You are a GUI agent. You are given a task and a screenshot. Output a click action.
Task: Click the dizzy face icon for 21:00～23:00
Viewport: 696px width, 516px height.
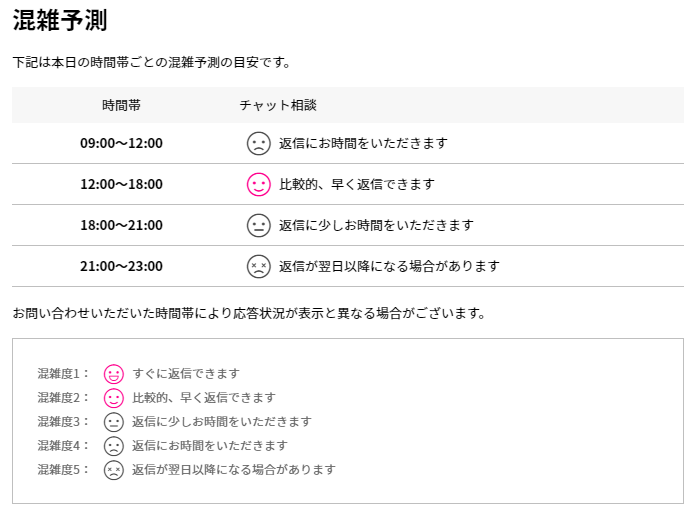coord(259,267)
